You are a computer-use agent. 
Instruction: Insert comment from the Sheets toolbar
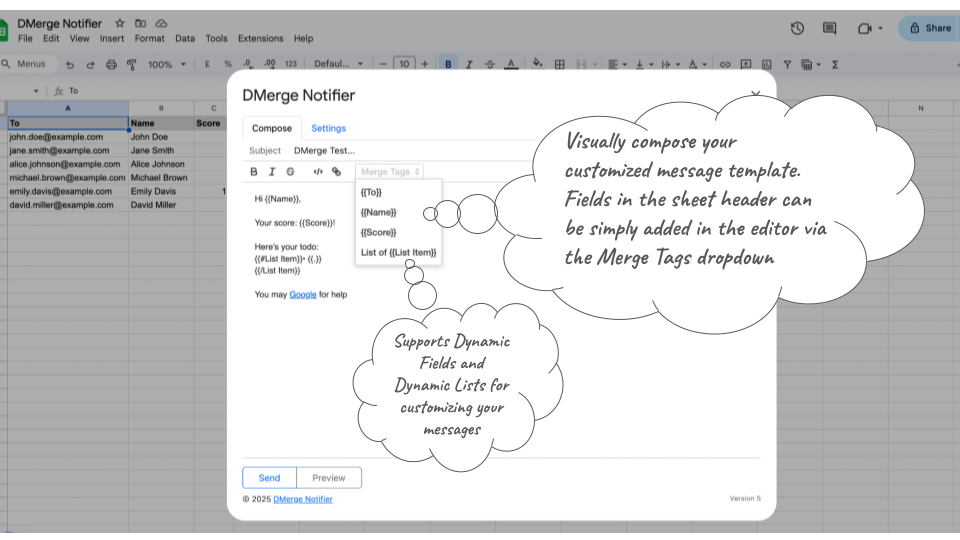[x=746, y=64]
